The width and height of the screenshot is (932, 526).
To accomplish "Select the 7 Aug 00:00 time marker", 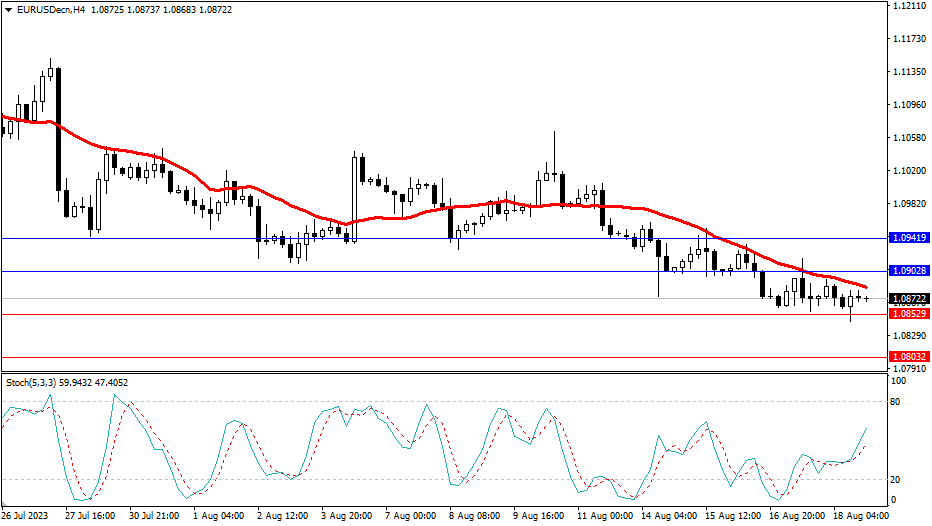I will (x=412, y=516).
